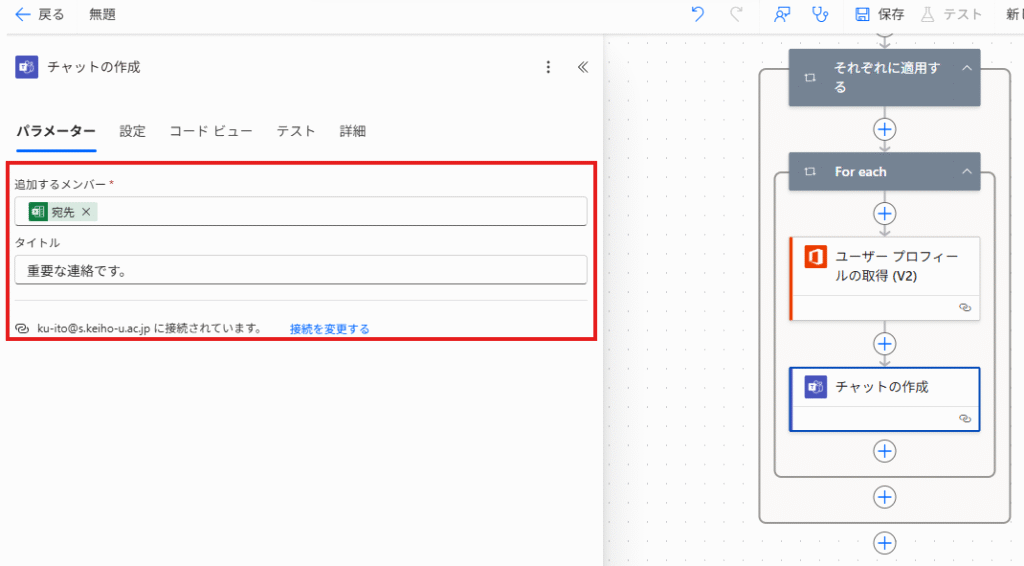Click the Teams icon beside チャットの作成 panel title
Image resolution: width=1024 pixels, height=566 pixels.
pyautogui.click(x=27, y=67)
